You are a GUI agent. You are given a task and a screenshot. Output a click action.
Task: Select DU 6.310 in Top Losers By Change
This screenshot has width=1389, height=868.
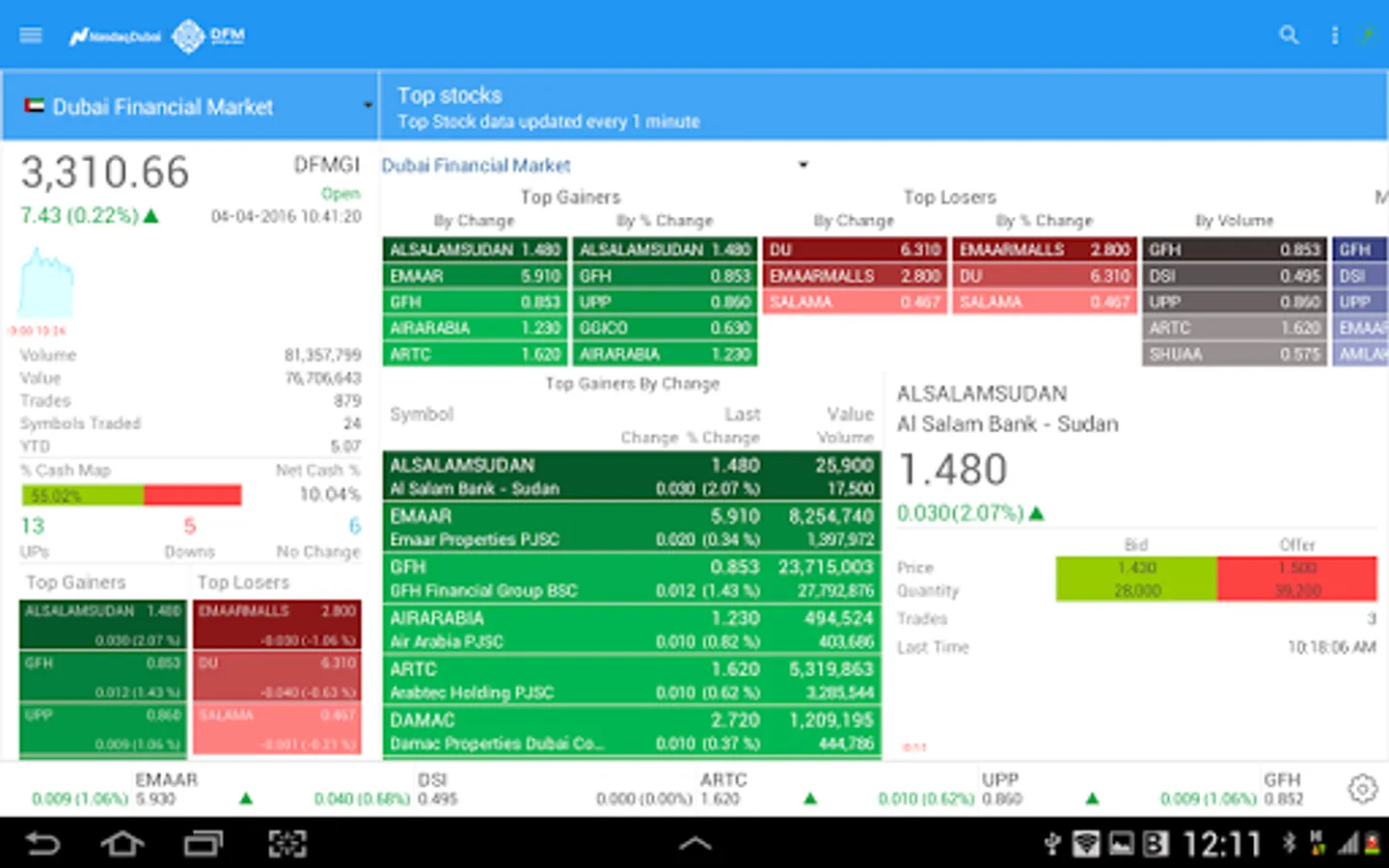click(855, 250)
